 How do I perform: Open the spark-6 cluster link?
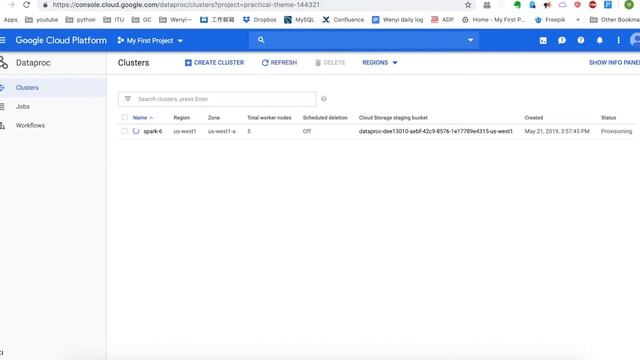(153, 131)
